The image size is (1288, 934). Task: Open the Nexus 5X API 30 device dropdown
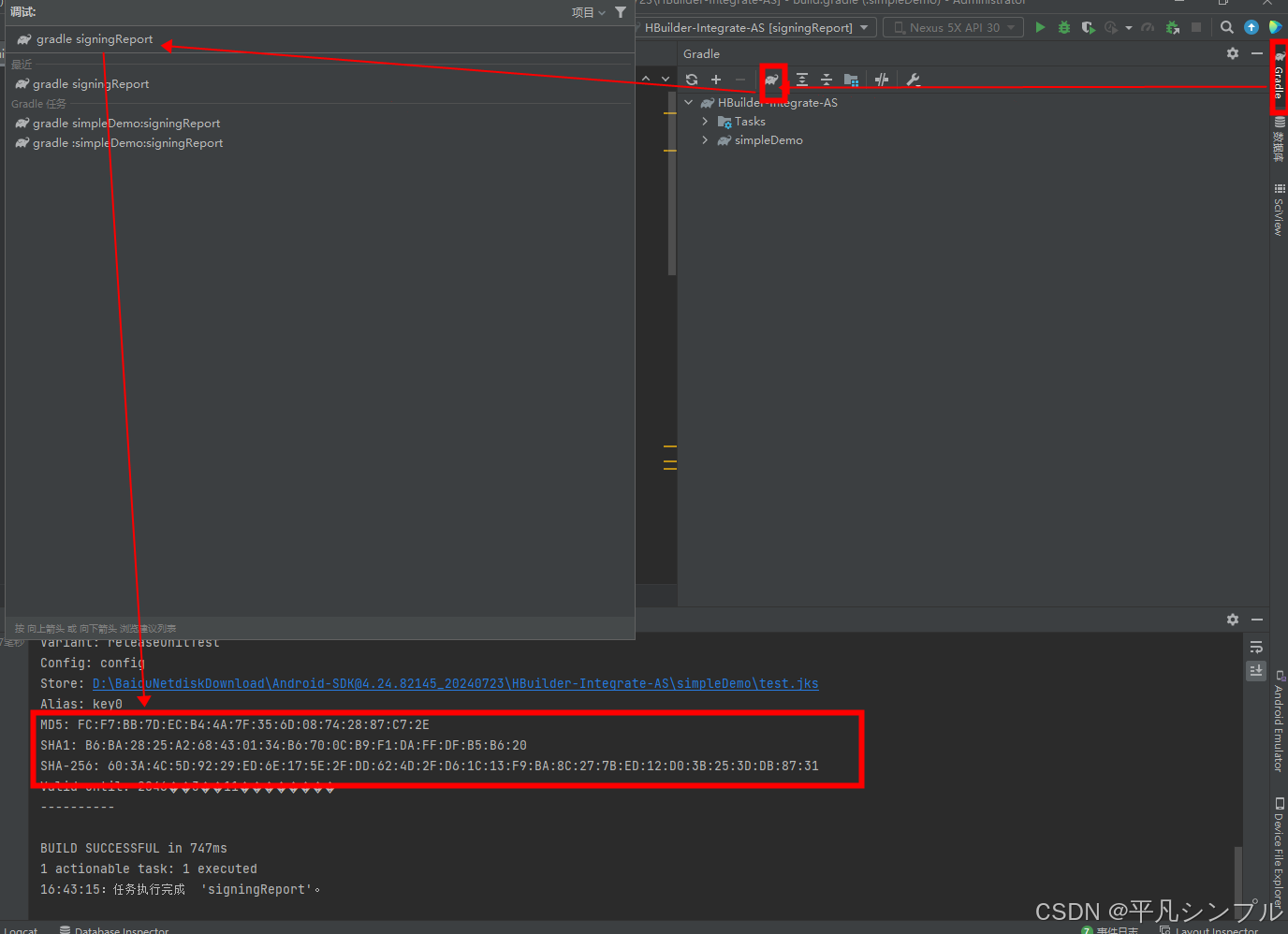(x=953, y=27)
